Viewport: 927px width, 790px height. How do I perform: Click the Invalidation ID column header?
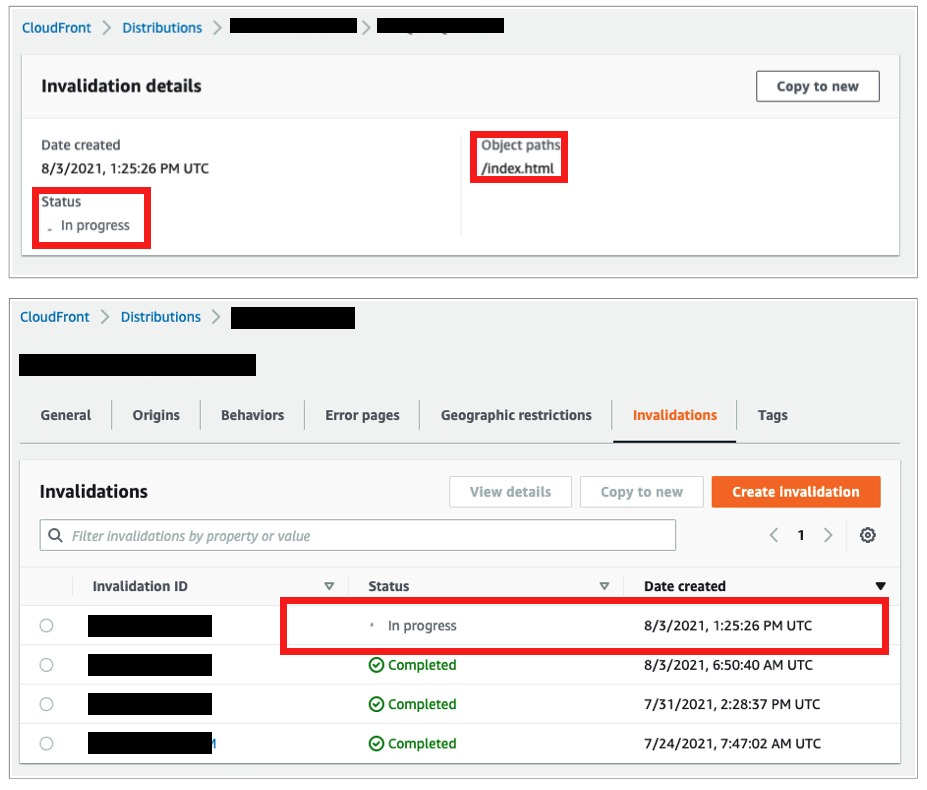pos(140,586)
